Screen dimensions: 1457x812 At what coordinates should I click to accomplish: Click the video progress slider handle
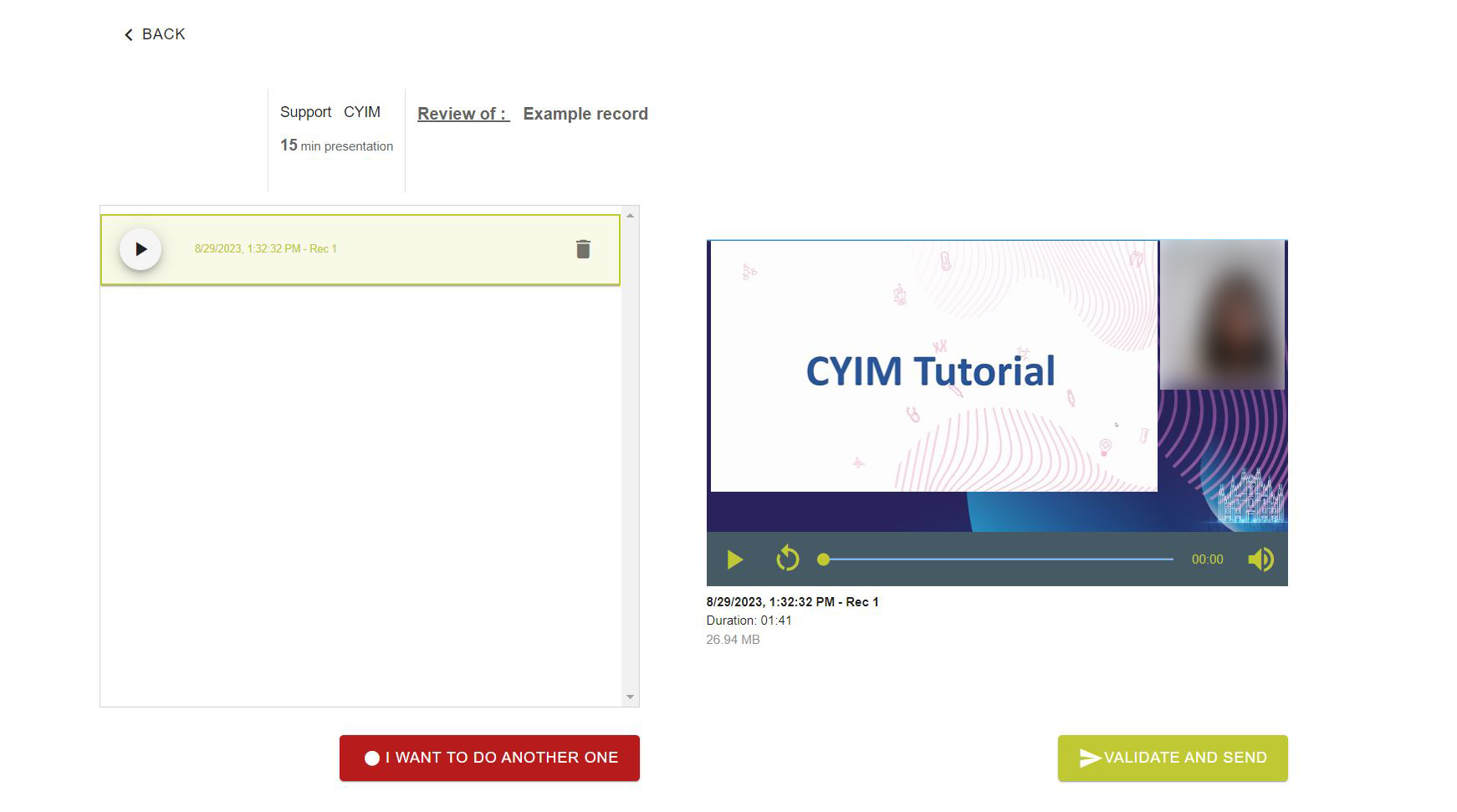pyautogui.click(x=823, y=559)
